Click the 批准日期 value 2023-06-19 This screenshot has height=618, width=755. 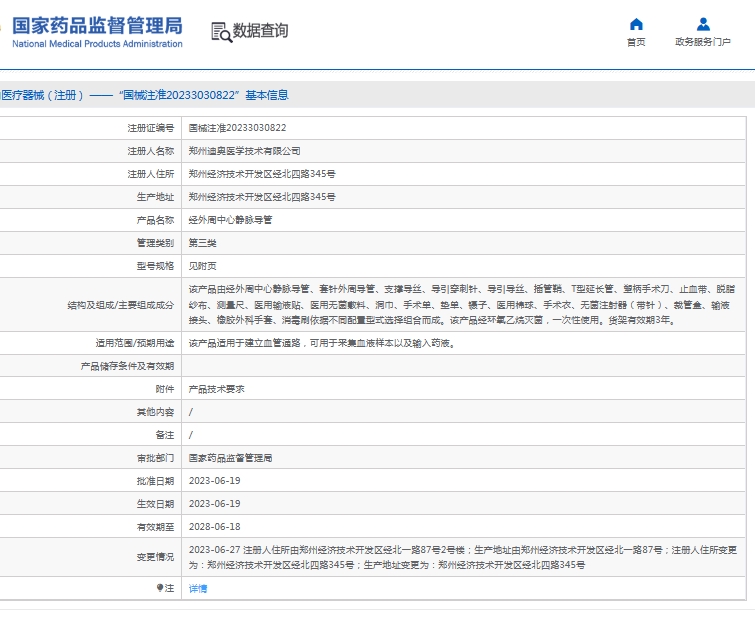pyautogui.click(x=215, y=481)
